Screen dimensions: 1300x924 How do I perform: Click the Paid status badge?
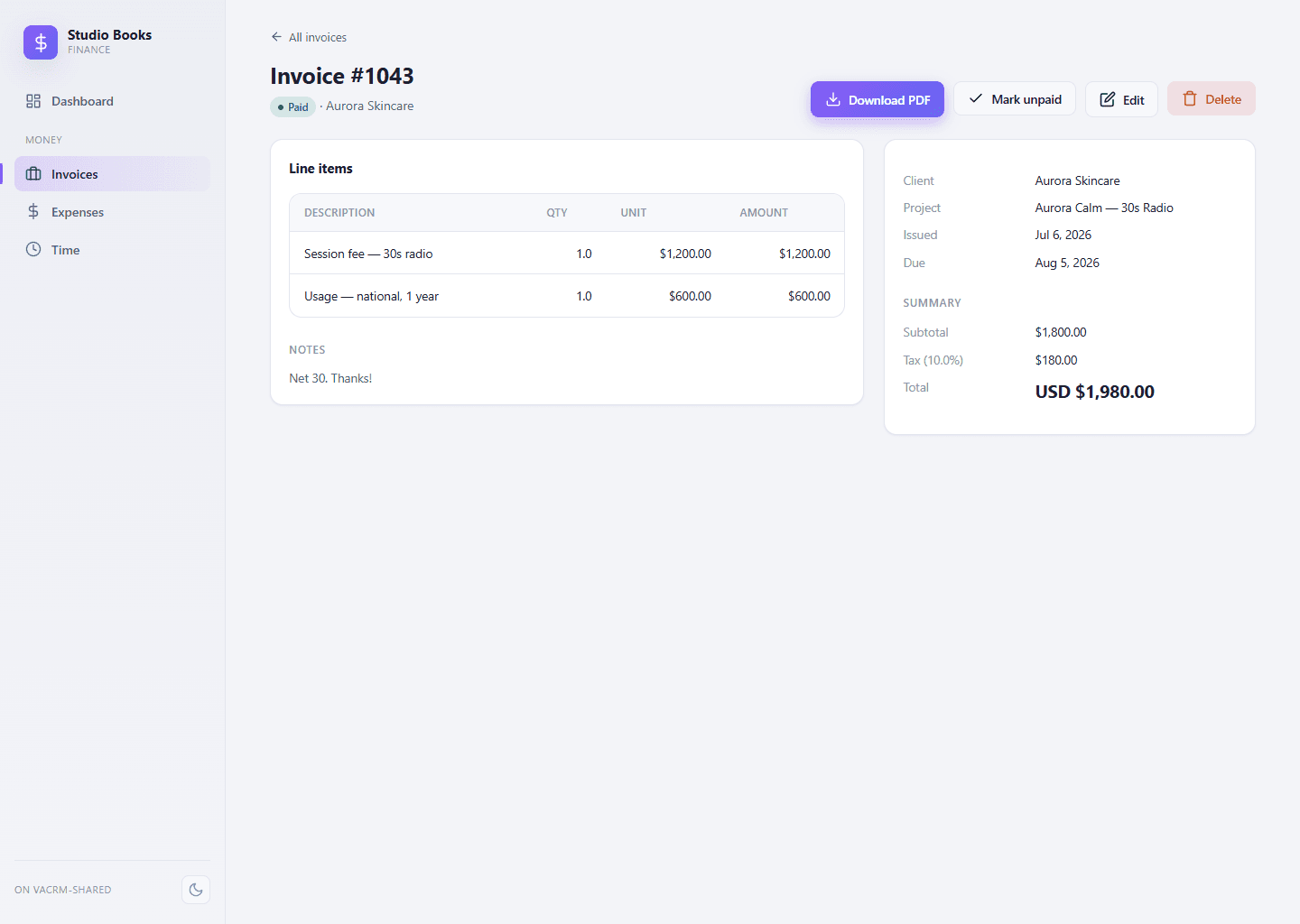[x=292, y=106]
